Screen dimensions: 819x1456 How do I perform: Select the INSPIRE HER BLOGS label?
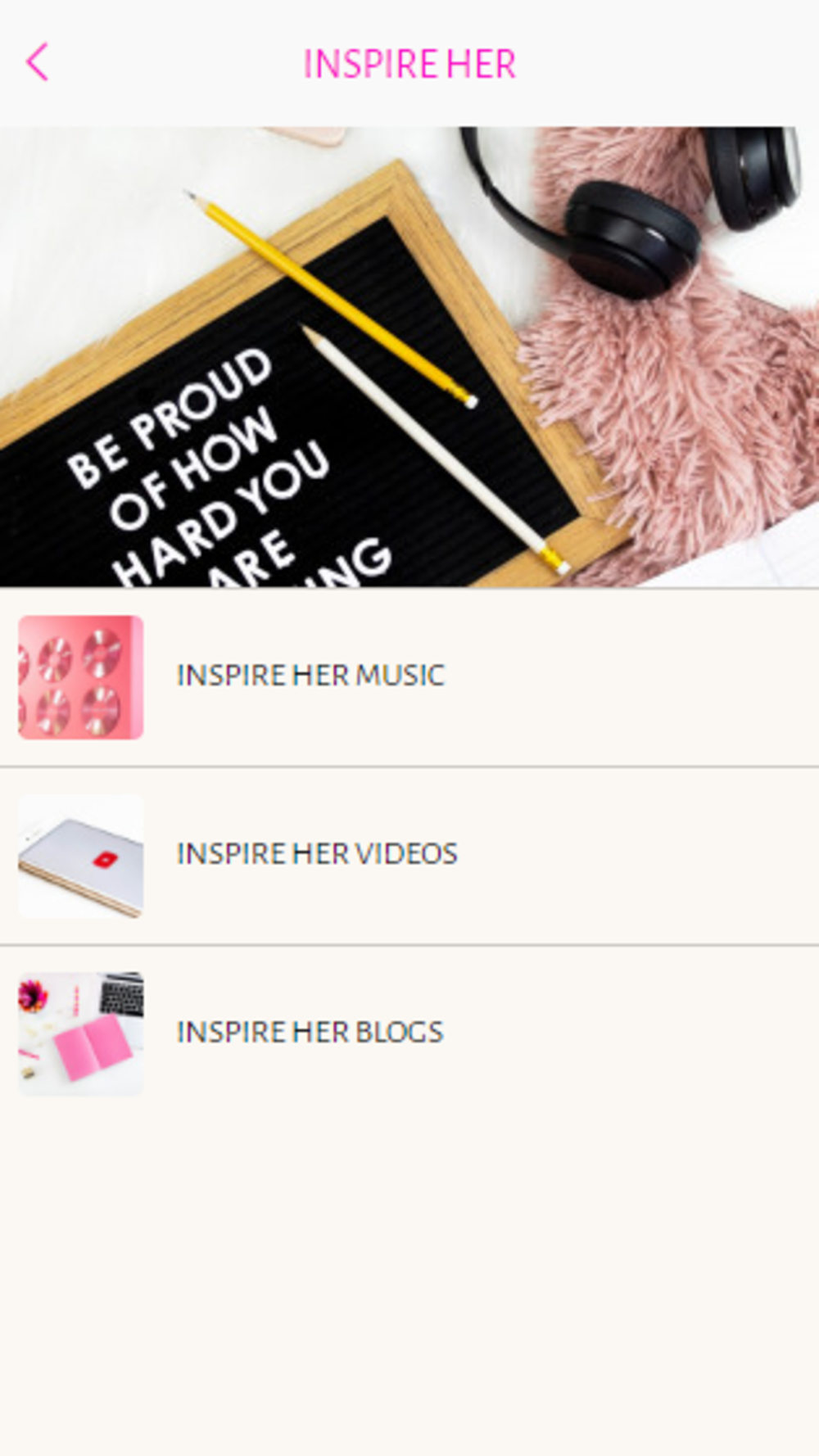[310, 1032]
